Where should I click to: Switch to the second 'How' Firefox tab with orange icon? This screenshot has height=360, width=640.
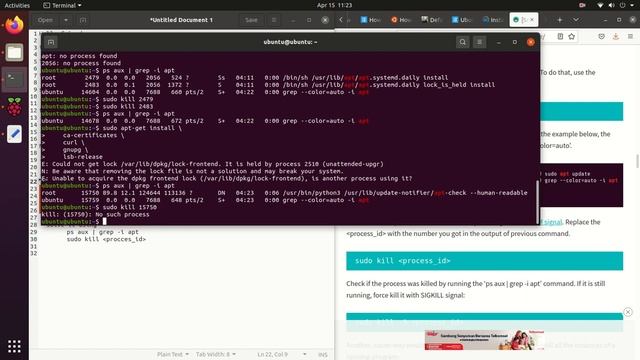(x=401, y=20)
